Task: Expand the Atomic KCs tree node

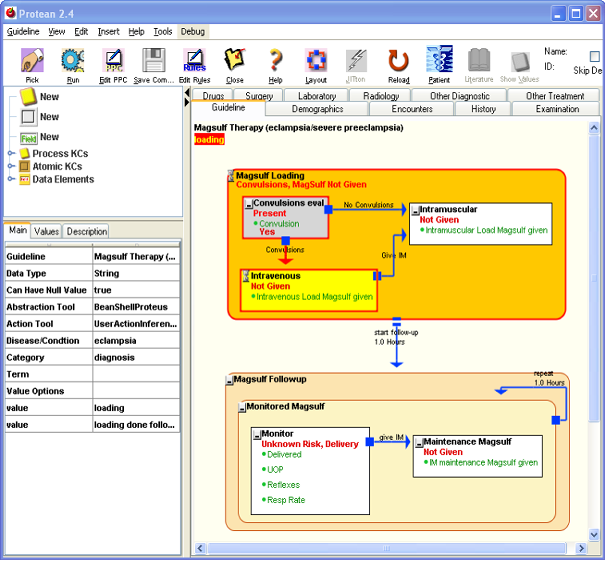Action: pyautogui.click(x=12, y=167)
